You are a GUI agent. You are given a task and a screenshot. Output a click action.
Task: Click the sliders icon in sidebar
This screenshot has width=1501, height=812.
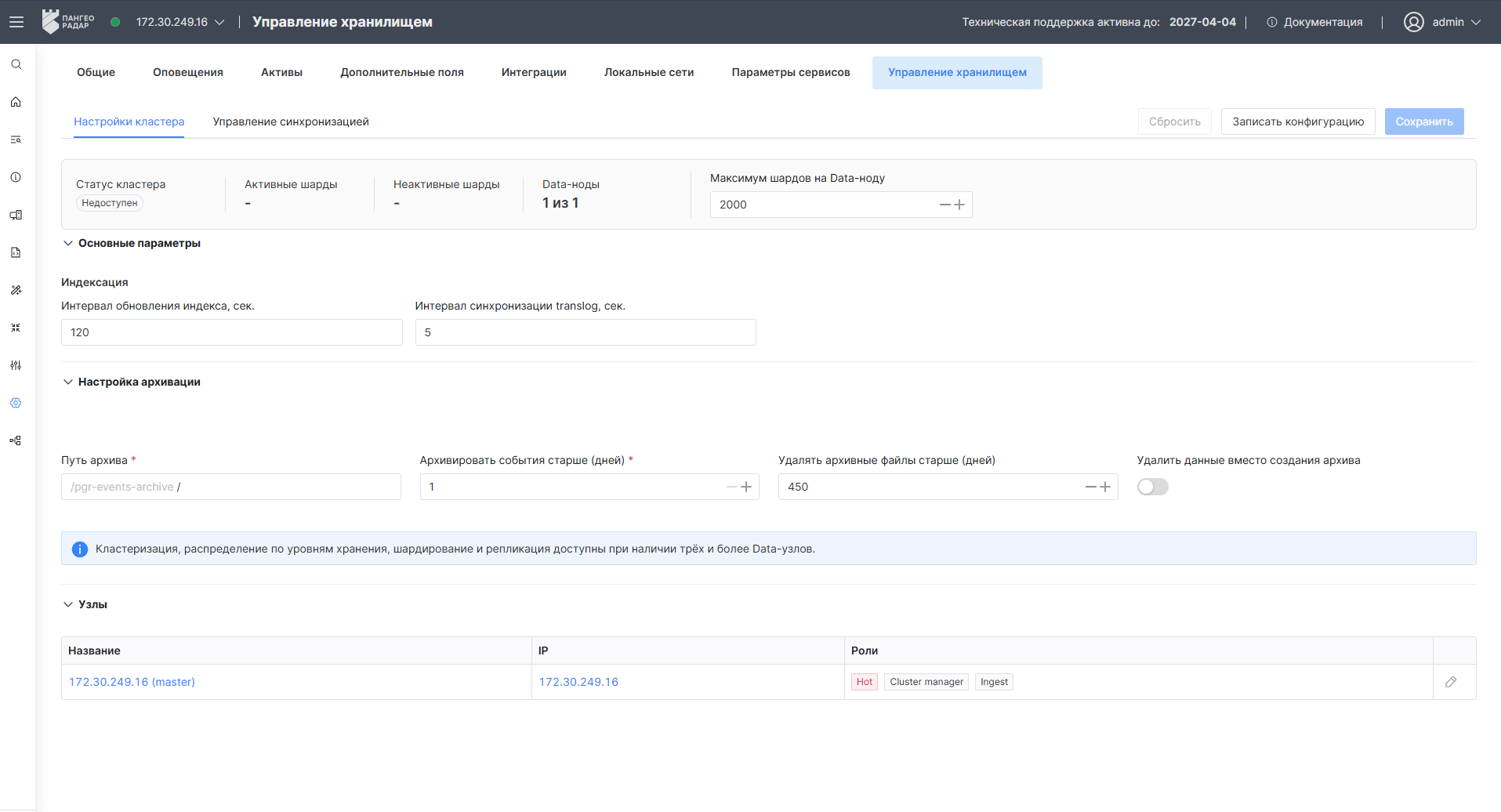(x=16, y=365)
